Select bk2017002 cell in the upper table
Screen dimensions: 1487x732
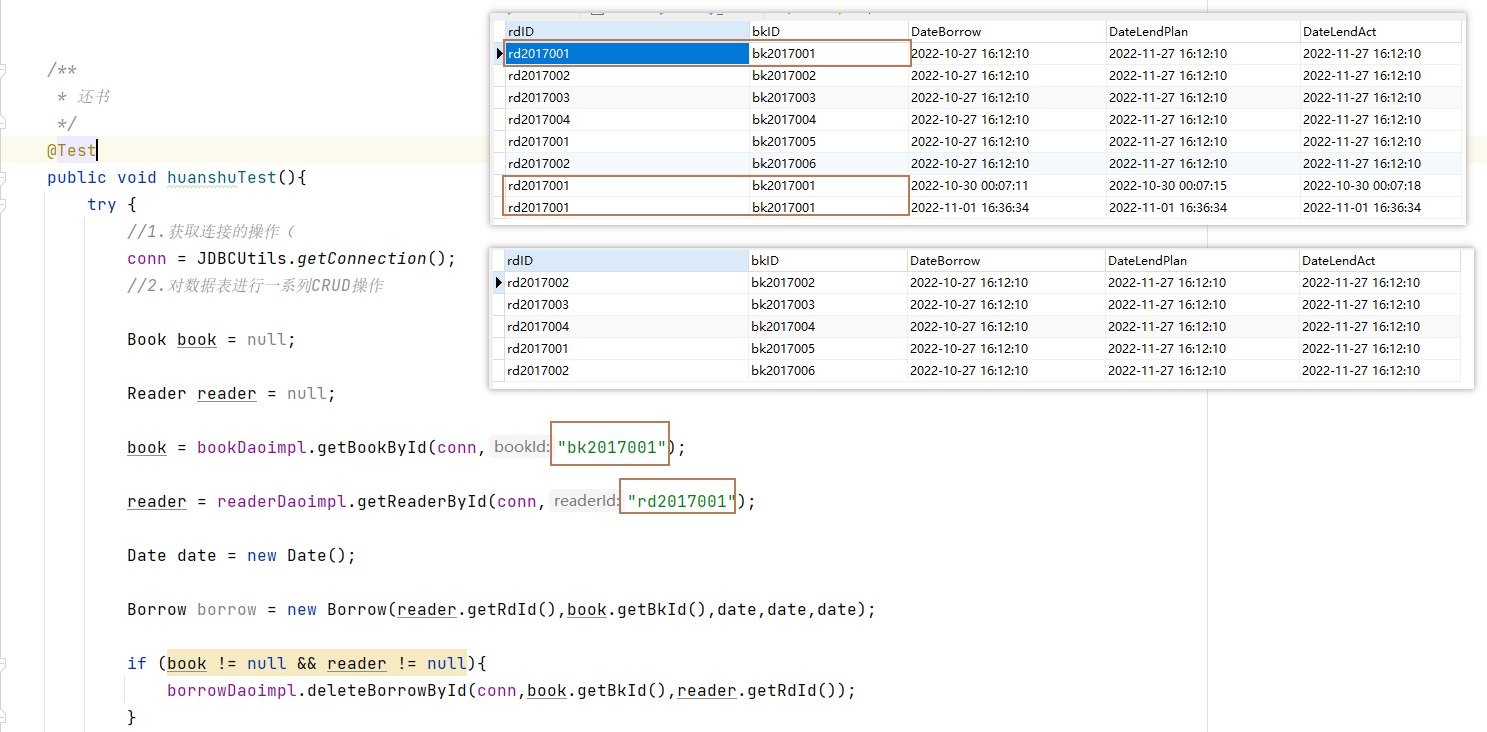(829, 75)
